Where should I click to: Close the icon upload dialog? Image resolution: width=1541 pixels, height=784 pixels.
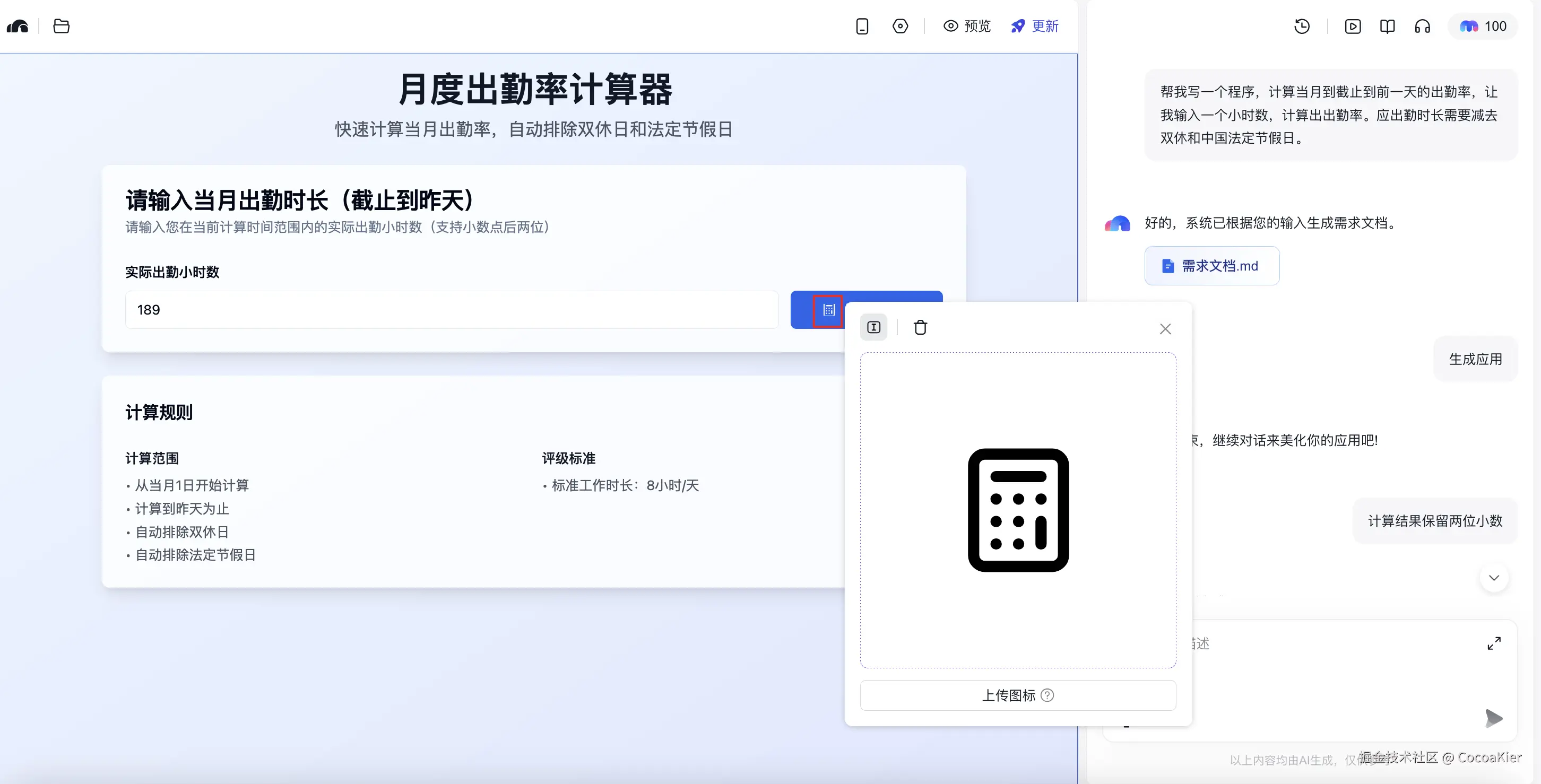tap(1165, 328)
